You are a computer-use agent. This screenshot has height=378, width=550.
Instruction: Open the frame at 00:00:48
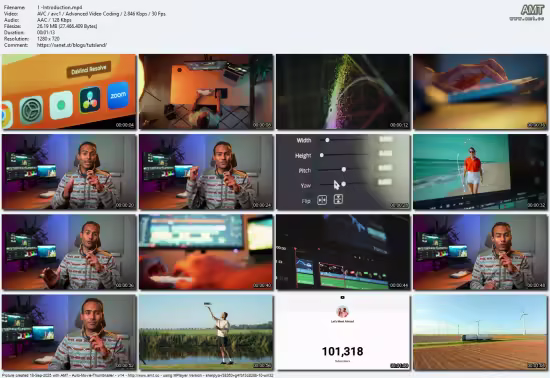480,252
